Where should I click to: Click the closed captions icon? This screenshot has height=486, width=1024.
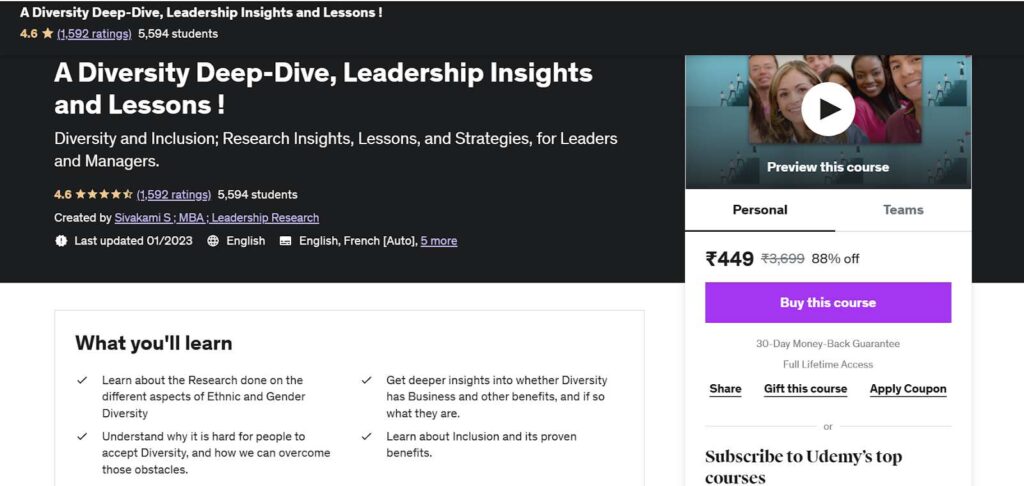point(285,241)
